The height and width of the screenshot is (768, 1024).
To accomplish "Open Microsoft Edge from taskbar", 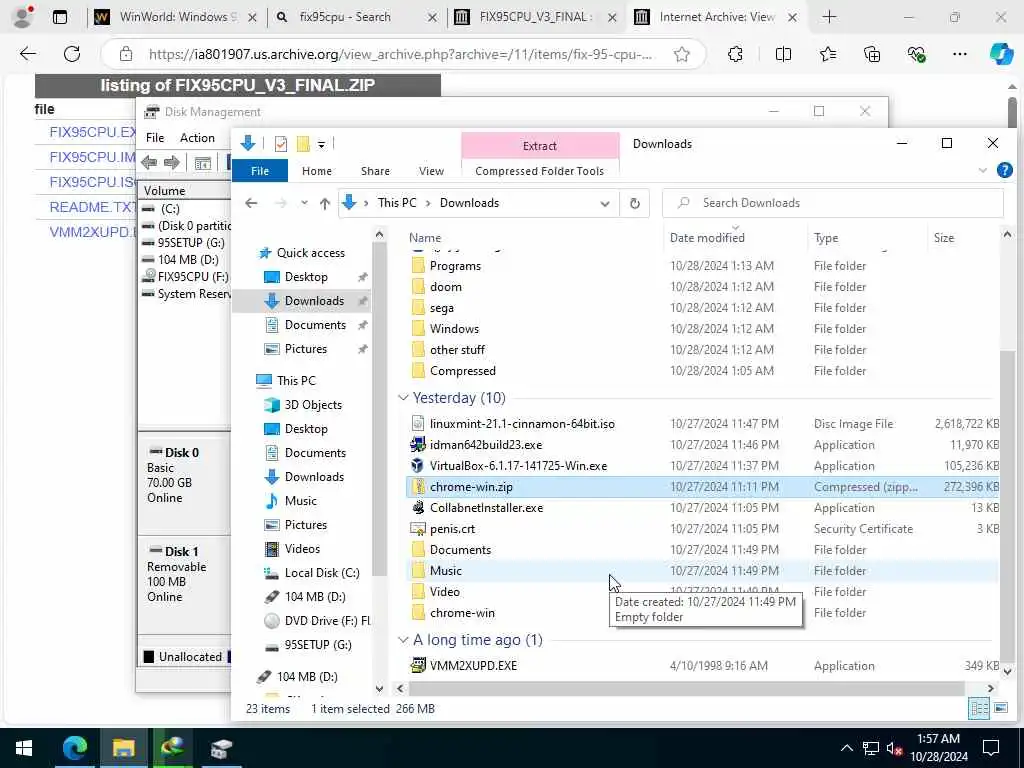I will click(74, 748).
